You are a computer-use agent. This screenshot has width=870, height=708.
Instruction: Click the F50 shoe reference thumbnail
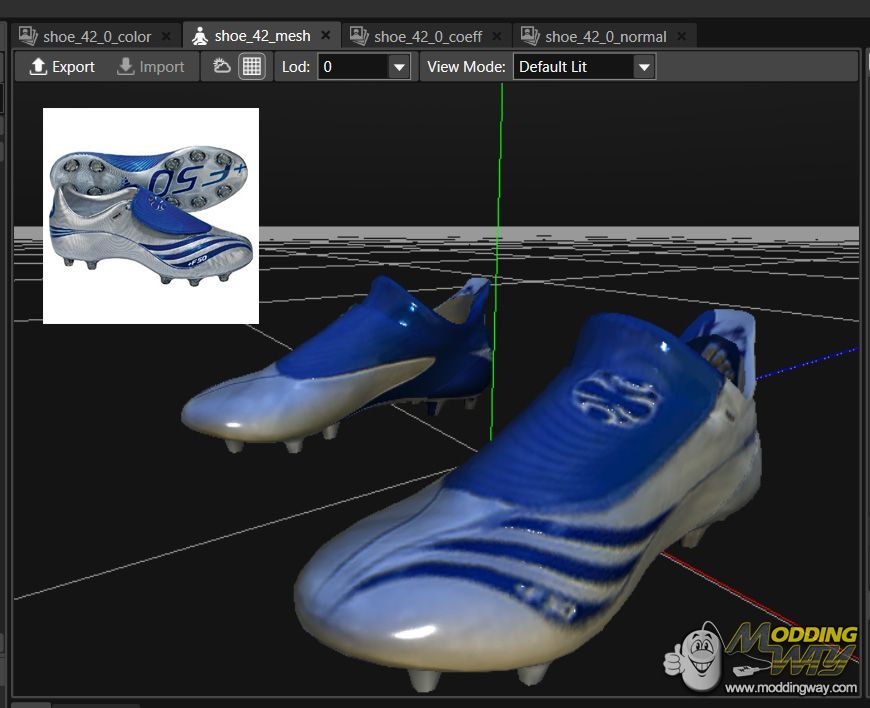tap(151, 216)
